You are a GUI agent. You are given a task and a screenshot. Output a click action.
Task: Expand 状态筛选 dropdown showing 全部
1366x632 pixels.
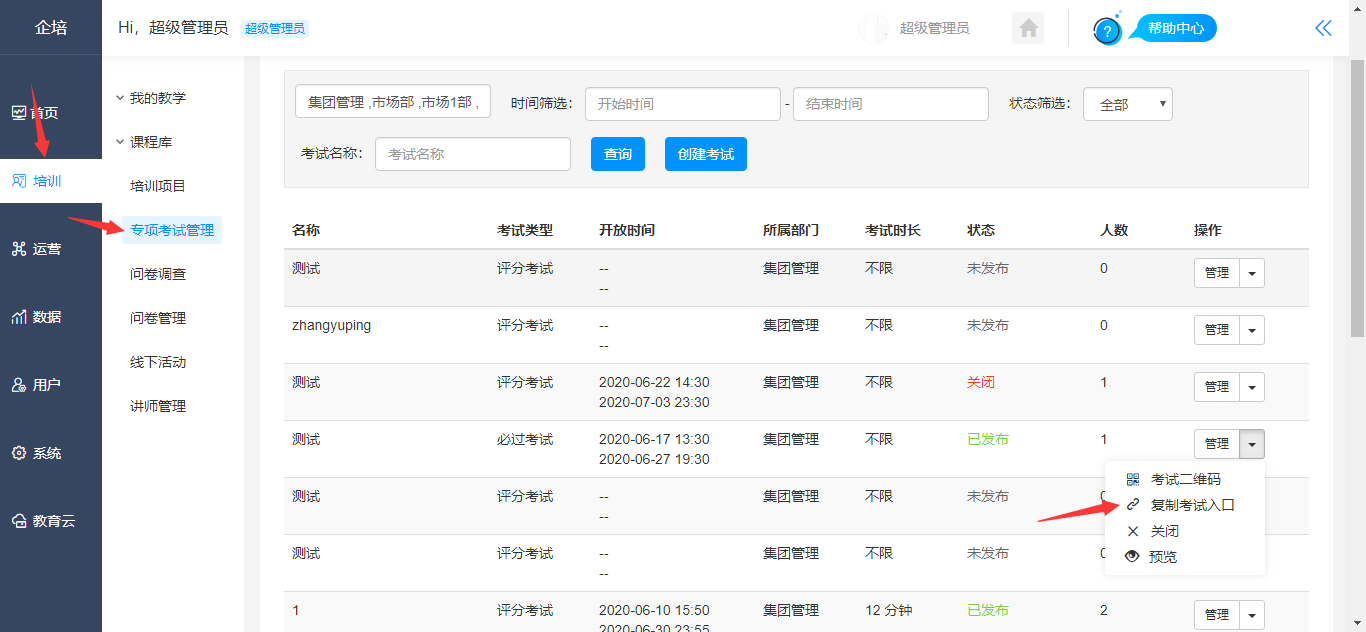pyautogui.click(x=1127, y=104)
